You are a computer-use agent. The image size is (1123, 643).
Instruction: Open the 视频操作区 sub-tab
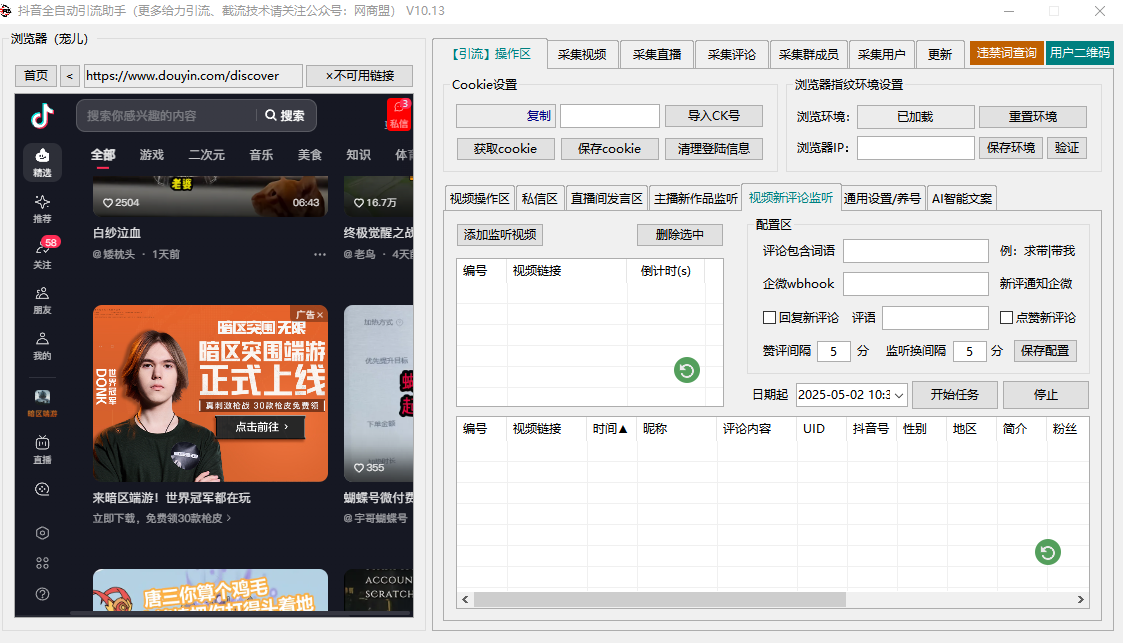(x=479, y=198)
